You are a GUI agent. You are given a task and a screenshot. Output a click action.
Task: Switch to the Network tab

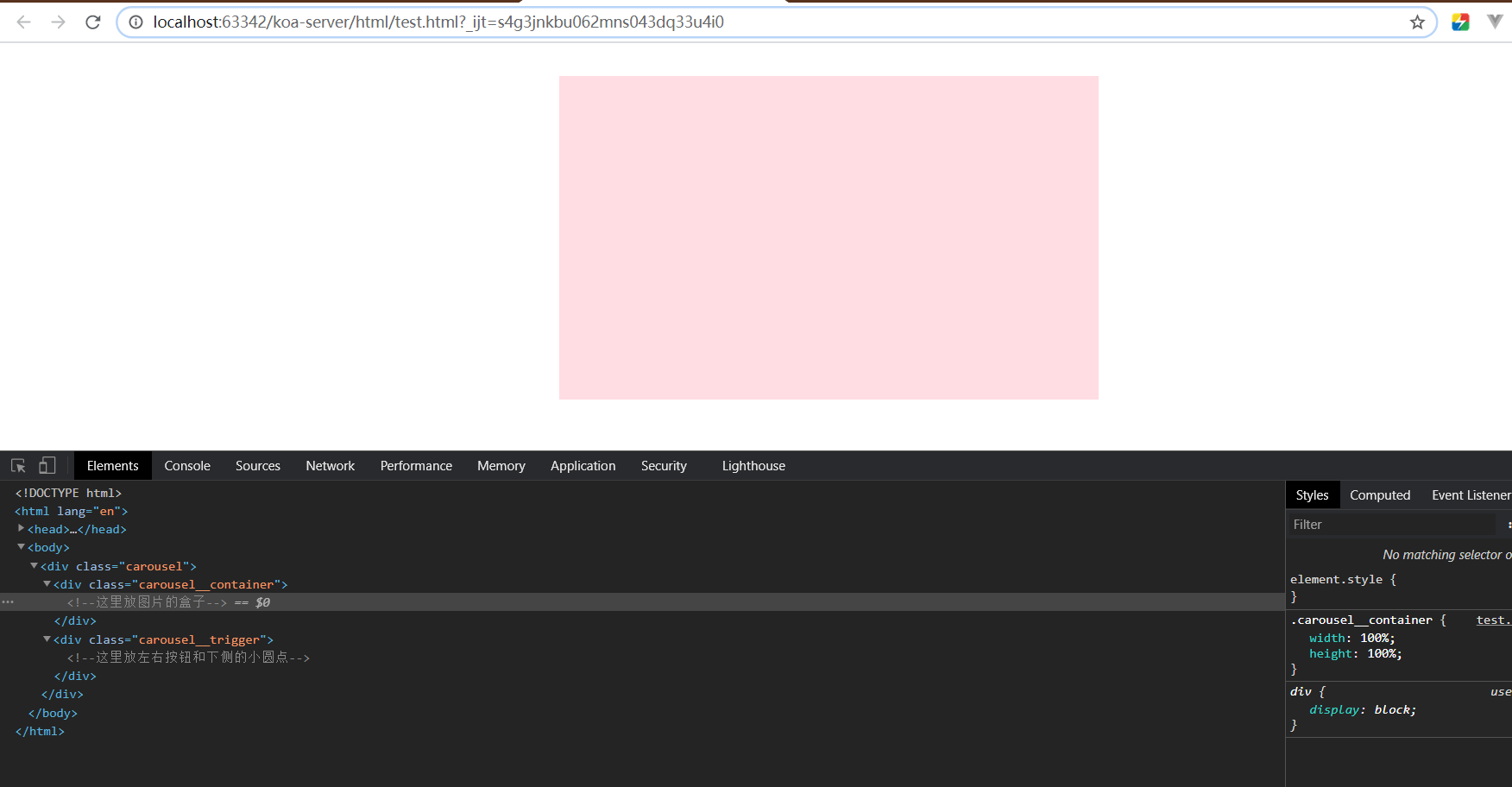point(331,466)
